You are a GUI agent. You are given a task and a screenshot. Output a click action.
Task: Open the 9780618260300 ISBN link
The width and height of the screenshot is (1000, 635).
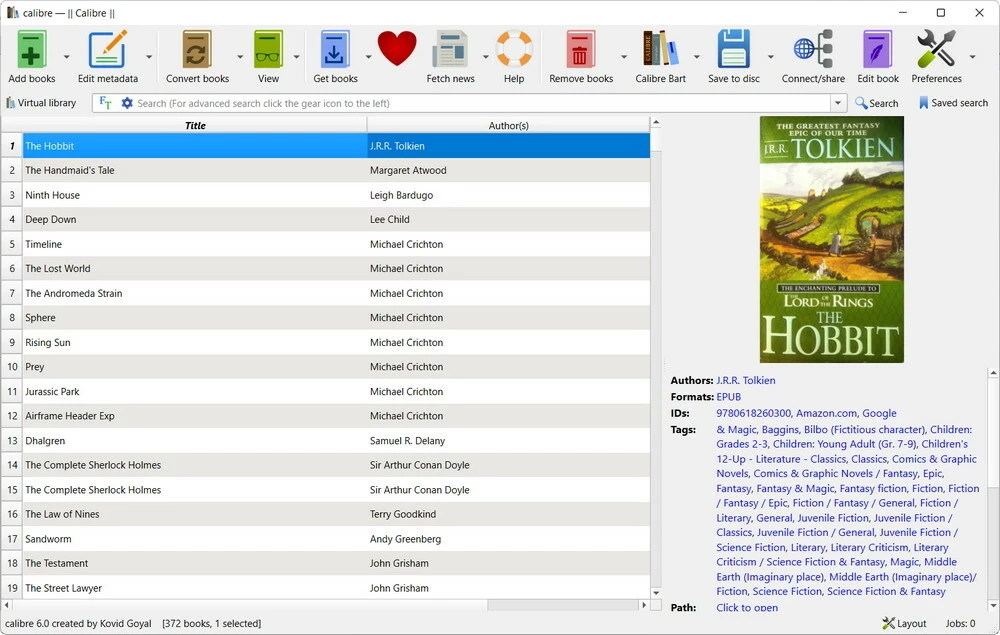click(753, 413)
